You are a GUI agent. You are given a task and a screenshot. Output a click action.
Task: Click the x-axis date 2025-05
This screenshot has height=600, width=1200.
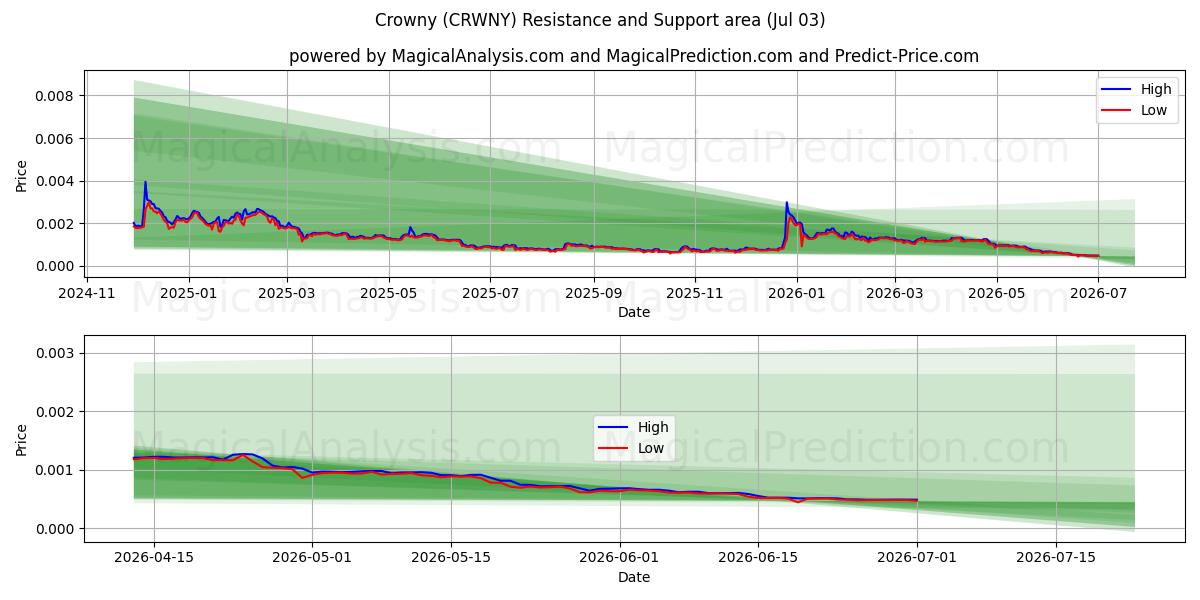[388, 293]
